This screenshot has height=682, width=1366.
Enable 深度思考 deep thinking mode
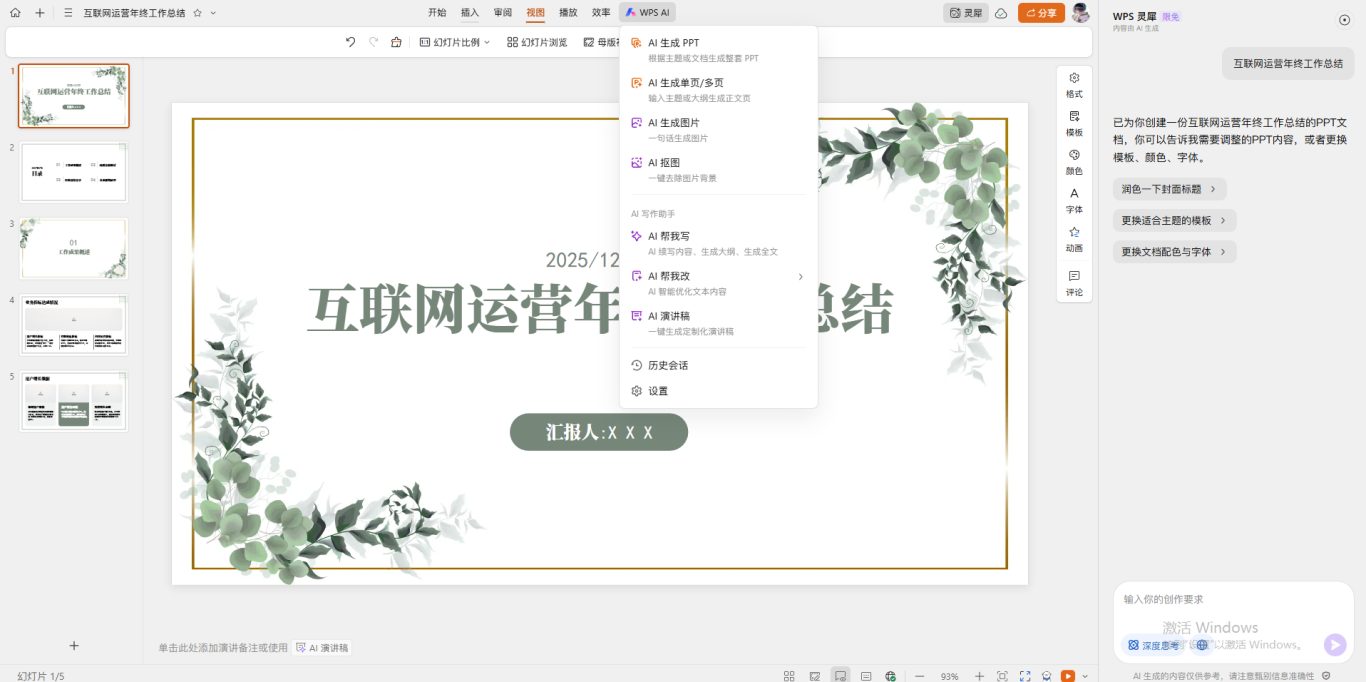[1155, 645]
